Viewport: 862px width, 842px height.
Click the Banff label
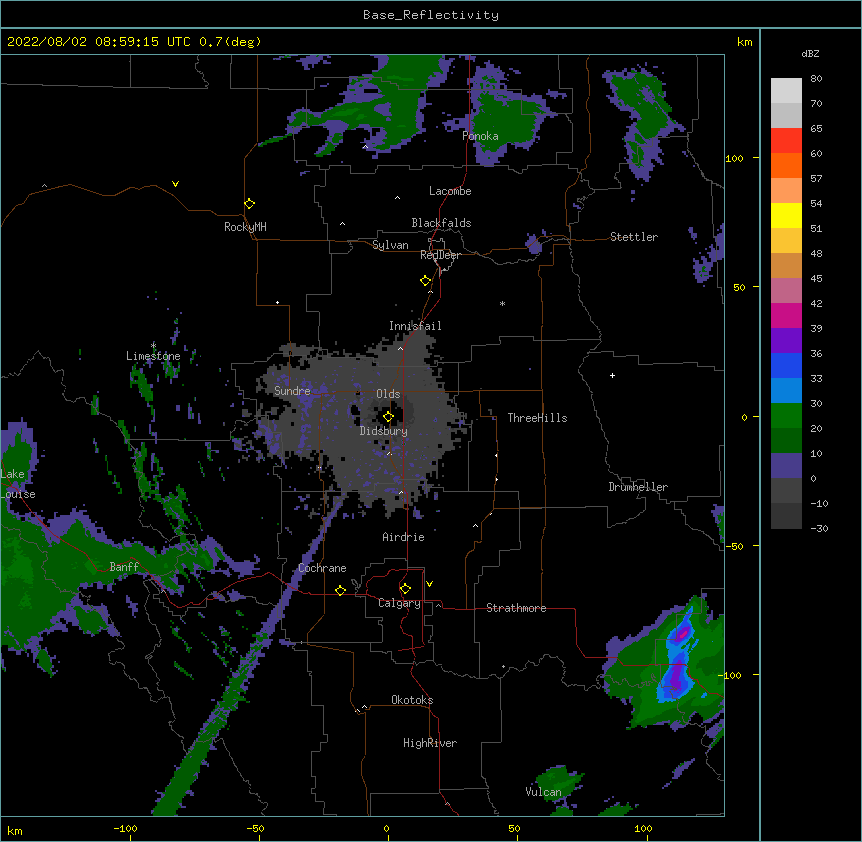(124, 567)
